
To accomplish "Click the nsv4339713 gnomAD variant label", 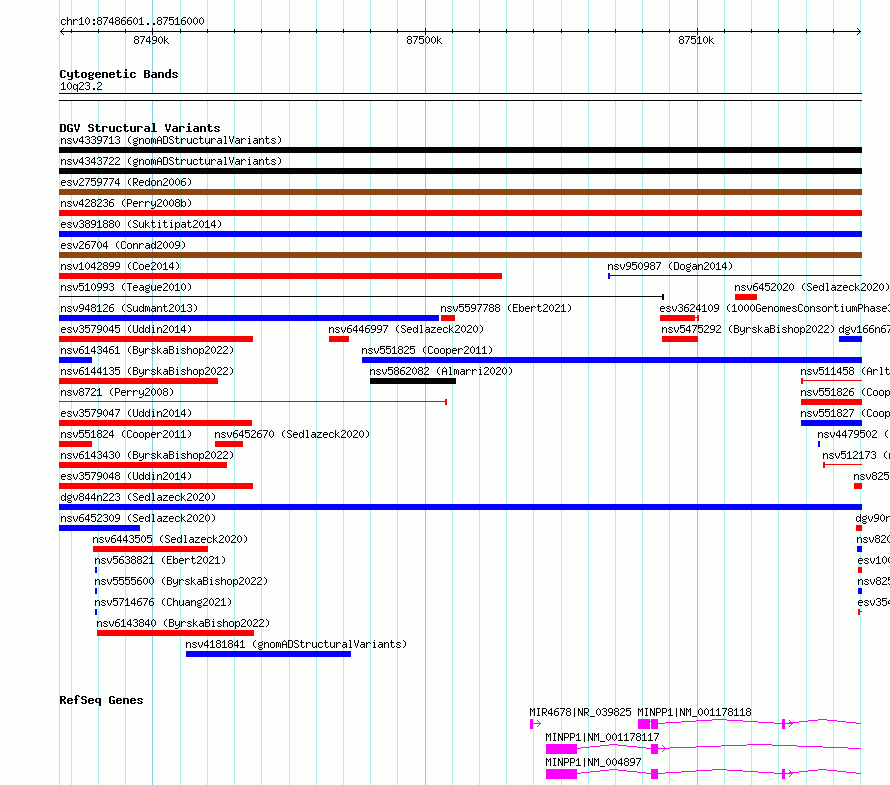I will pos(171,140).
